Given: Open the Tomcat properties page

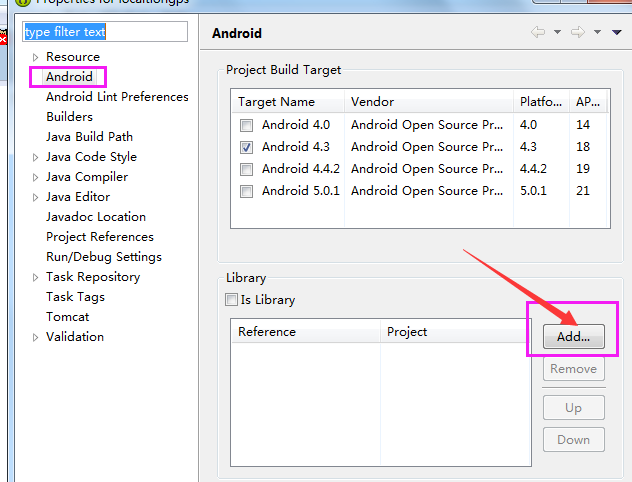Looking at the screenshot, I should [x=68, y=317].
